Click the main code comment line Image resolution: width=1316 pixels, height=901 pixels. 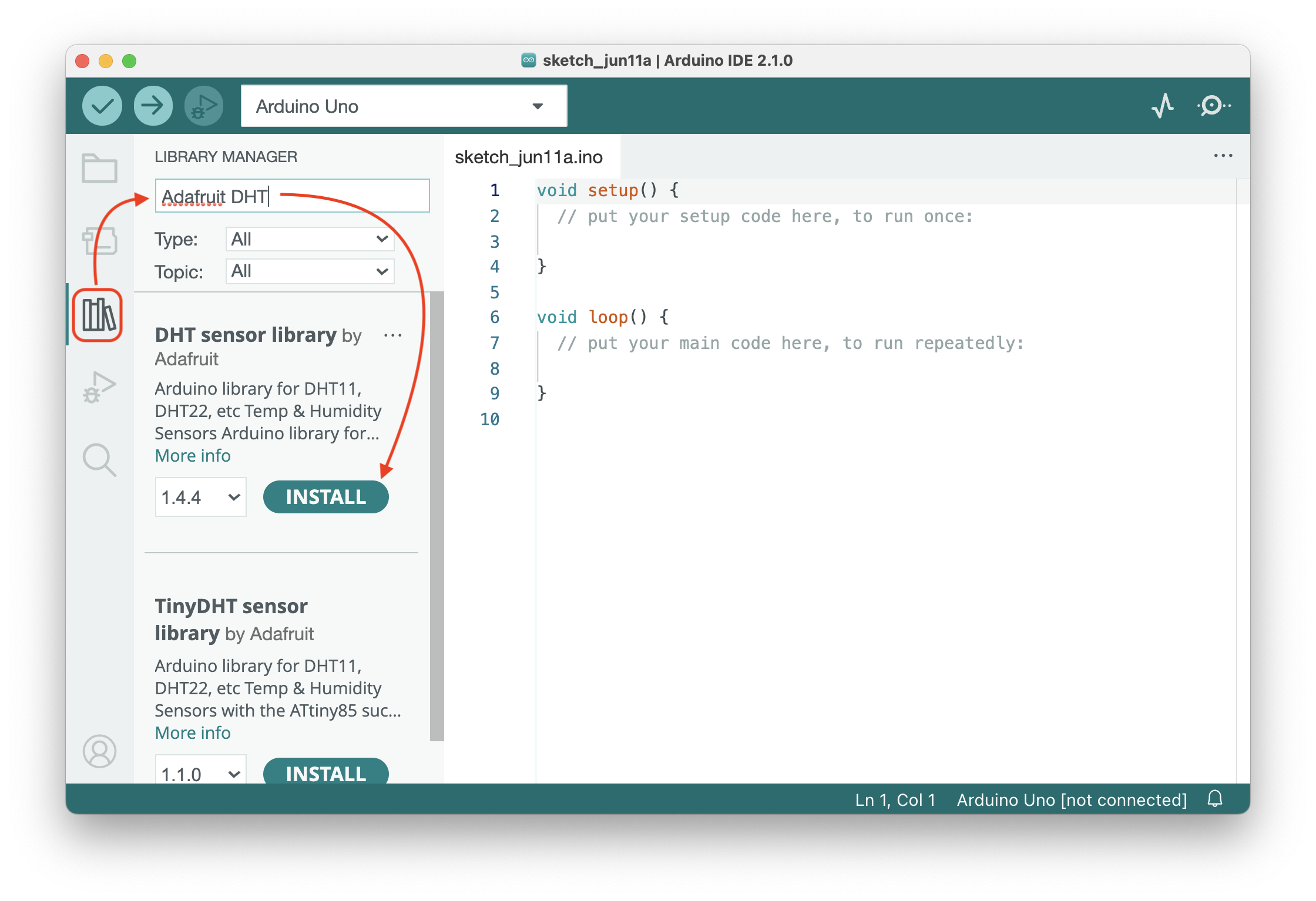[790, 343]
